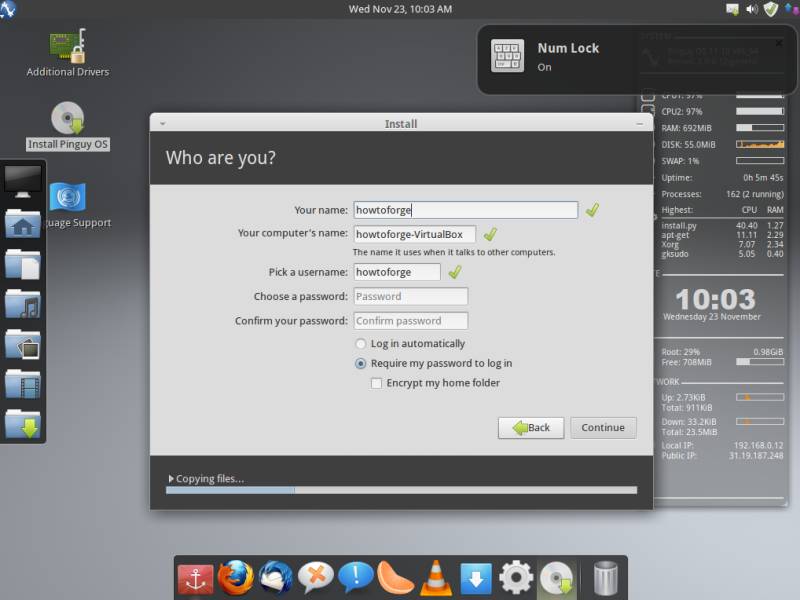The height and width of the screenshot is (600, 800).
Task: Click the public IP value '31.19.187.248'
Action: tap(756, 456)
